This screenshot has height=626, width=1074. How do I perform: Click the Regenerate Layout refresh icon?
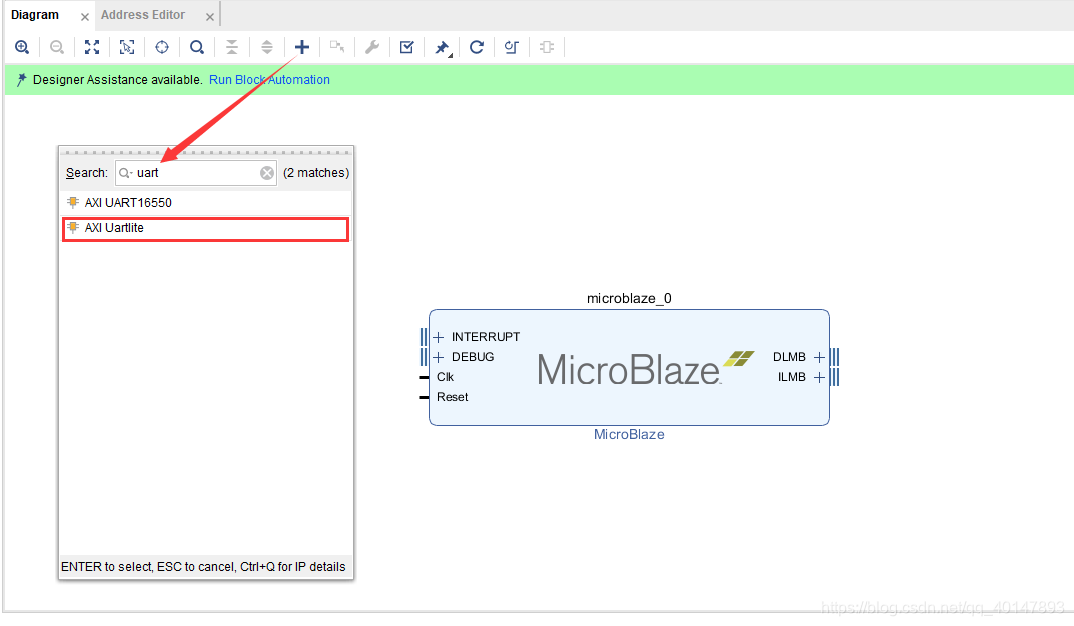477,47
